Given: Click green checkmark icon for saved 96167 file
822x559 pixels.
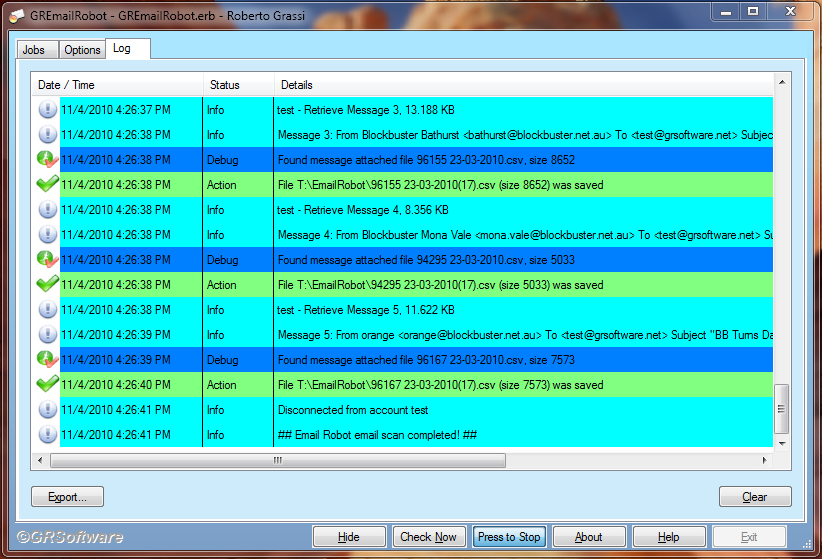Looking at the screenshot, I should (x=47, y=385).
